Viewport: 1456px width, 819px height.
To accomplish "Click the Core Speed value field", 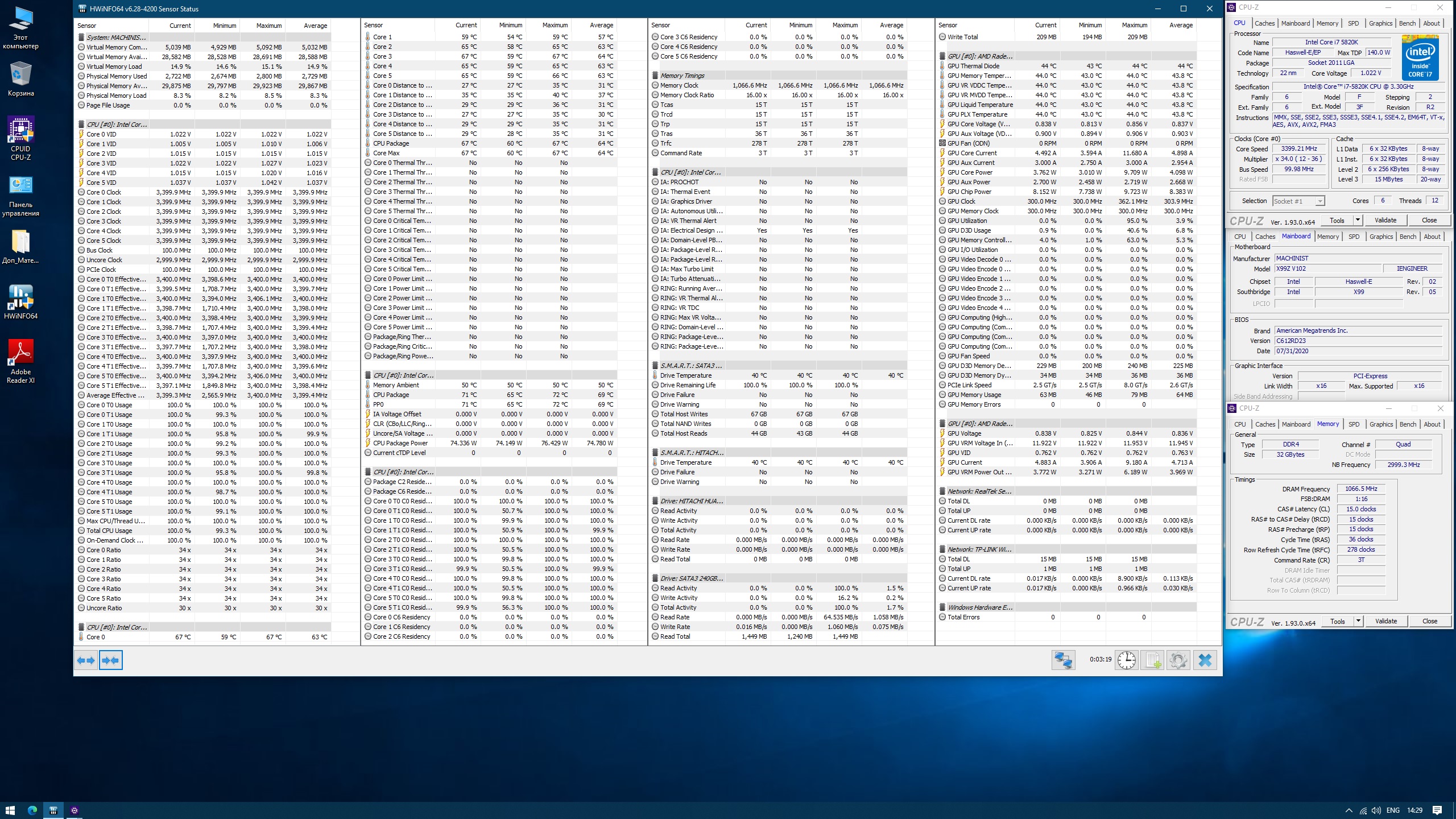I will (x=1298, y=149).
